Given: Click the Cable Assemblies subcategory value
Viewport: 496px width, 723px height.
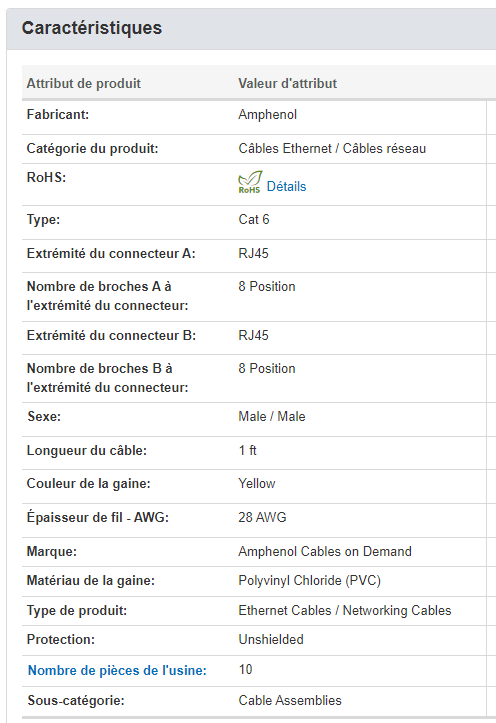Looking at the screenshot, I should (290, 700).
